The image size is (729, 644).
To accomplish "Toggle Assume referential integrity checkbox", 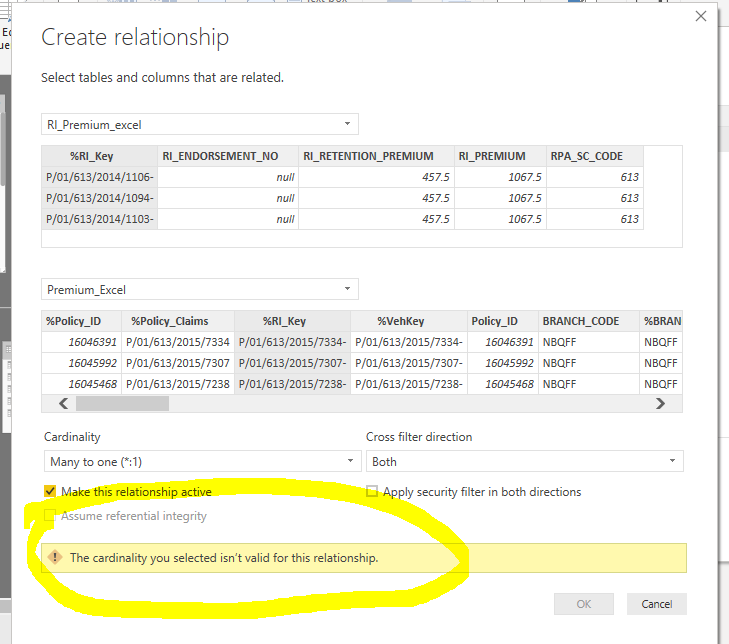I will click(50, 516).
